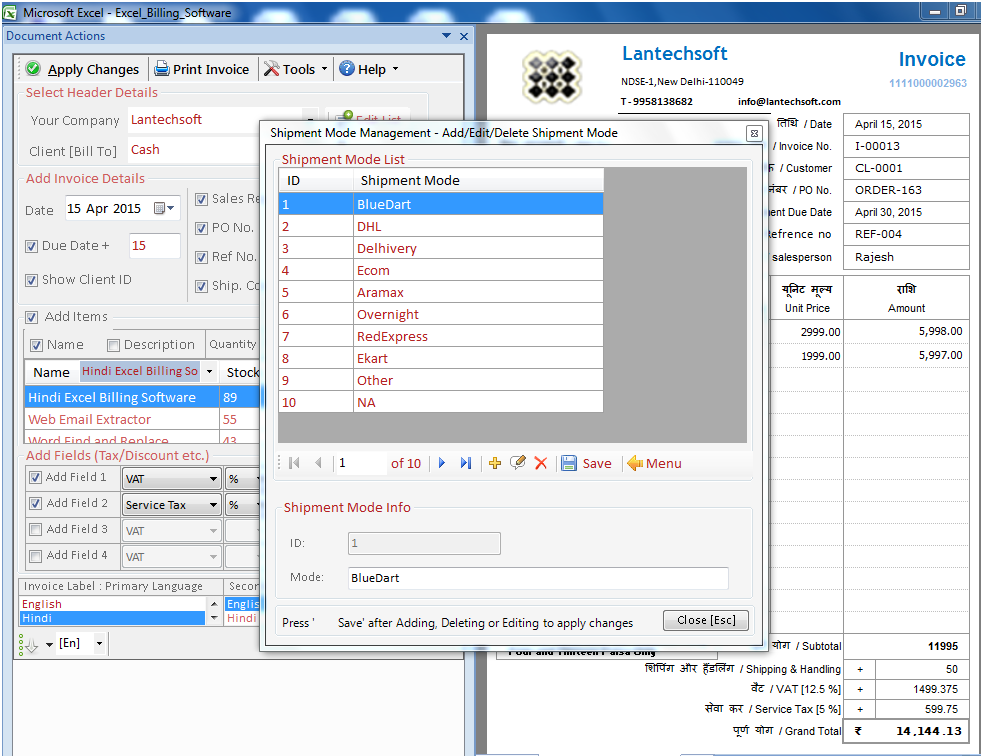Open the item Name combo box dropdown
The width and height of the screenshot is (981, 756).
coord(209,372)
